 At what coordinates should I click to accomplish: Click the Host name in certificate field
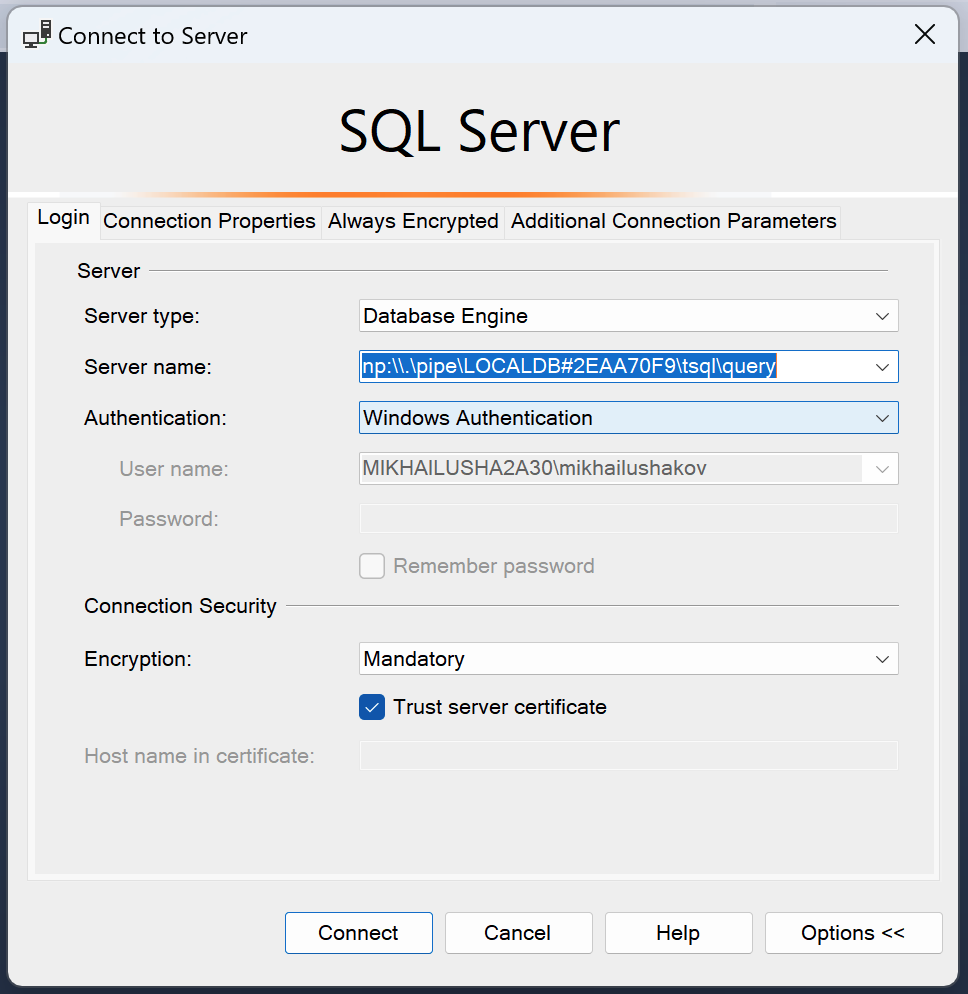click(x=628, y=756)
